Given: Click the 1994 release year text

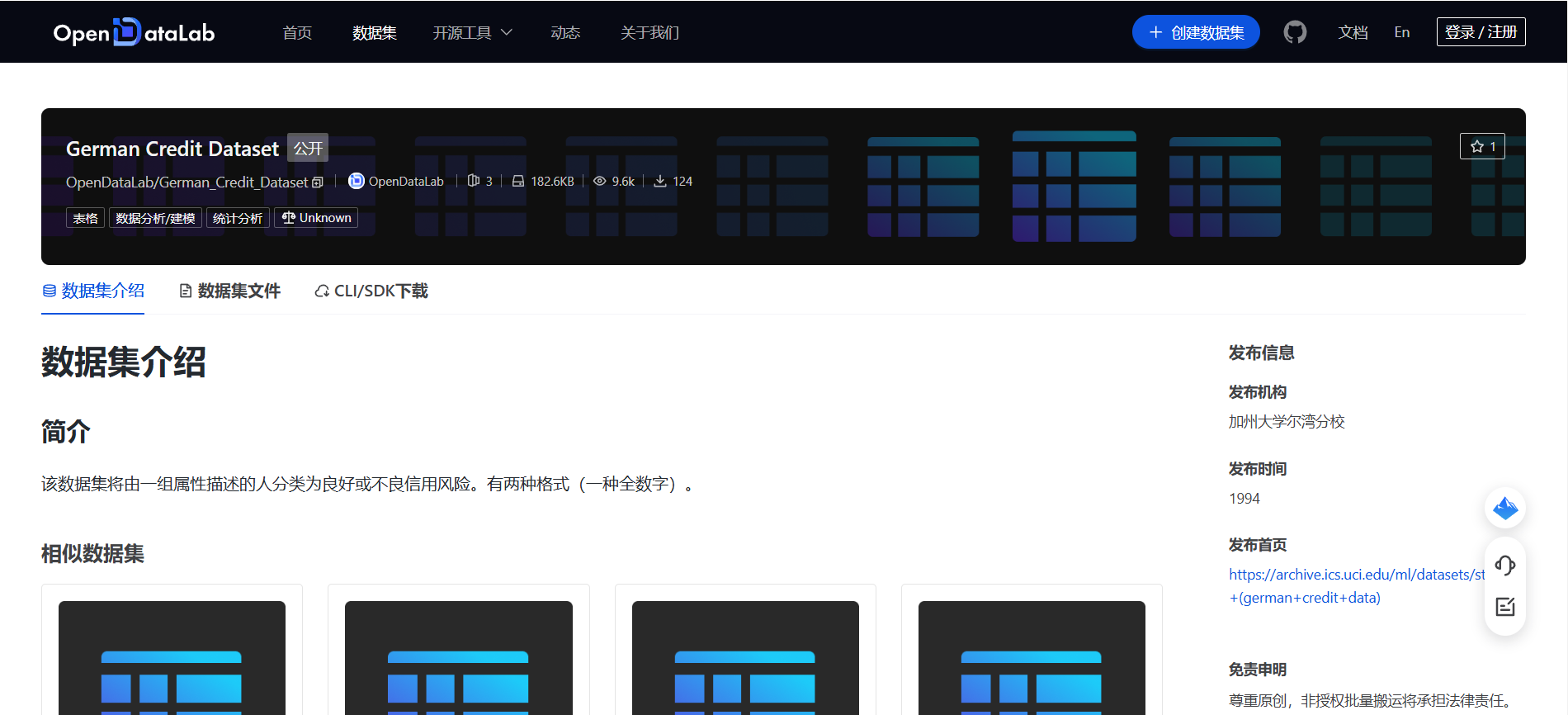Looking at the screenshot, I should click(x=1244, y=499).
